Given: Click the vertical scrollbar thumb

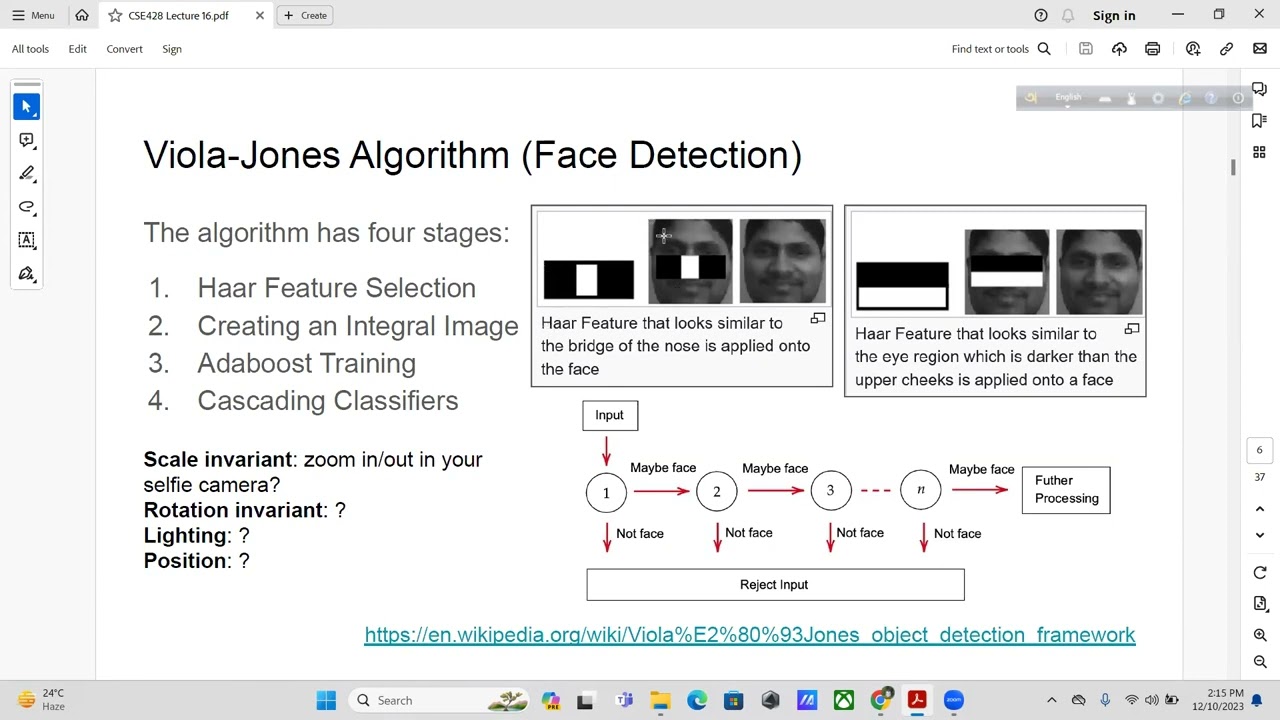Looking at the screenshot, I should point(1233,167).
